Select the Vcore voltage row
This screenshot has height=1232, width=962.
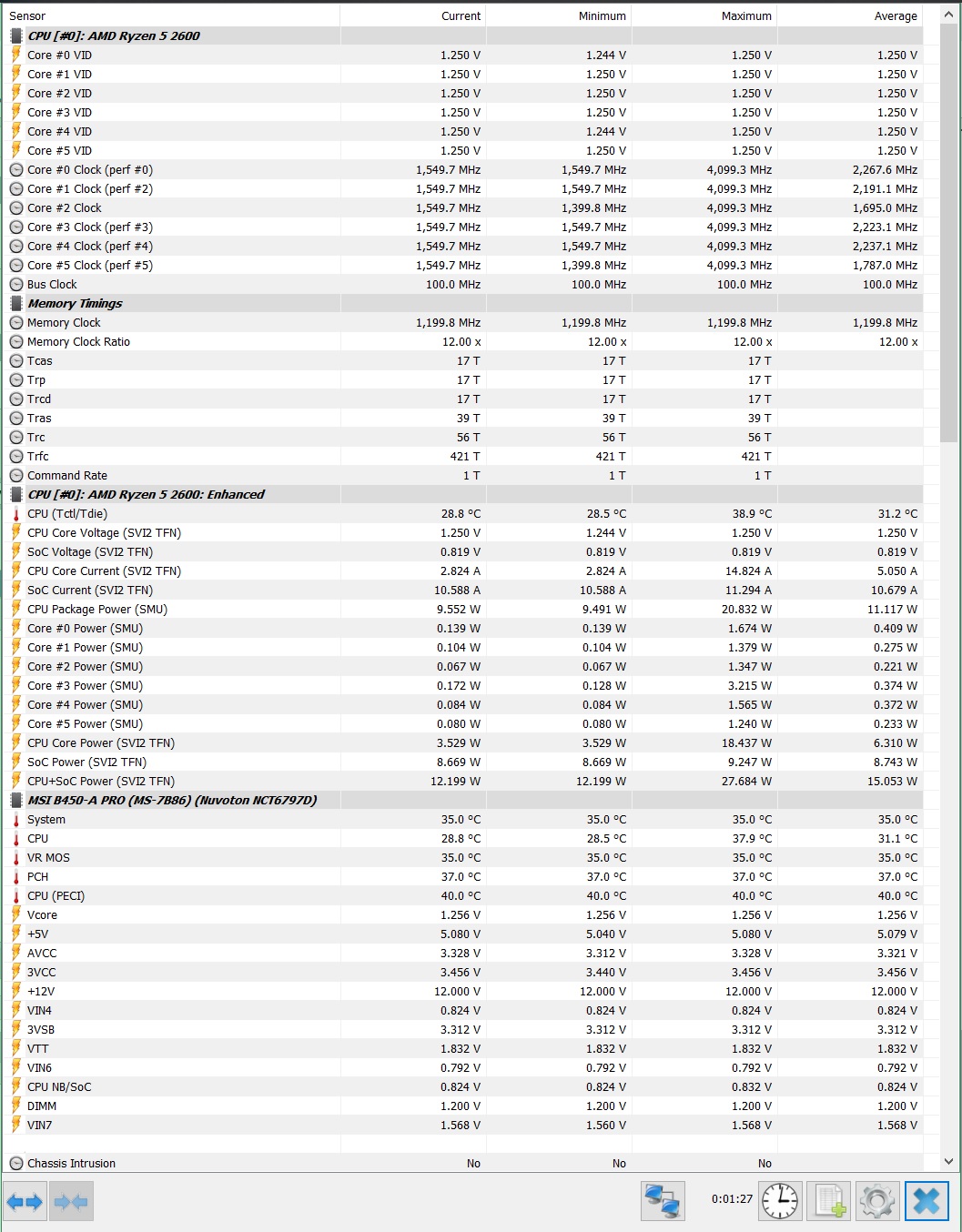[x=42, y=915]
